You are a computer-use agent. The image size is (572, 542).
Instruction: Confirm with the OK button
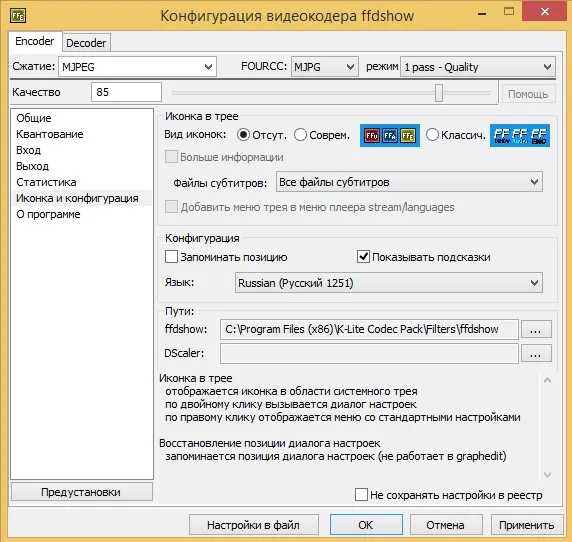(366, 525)
